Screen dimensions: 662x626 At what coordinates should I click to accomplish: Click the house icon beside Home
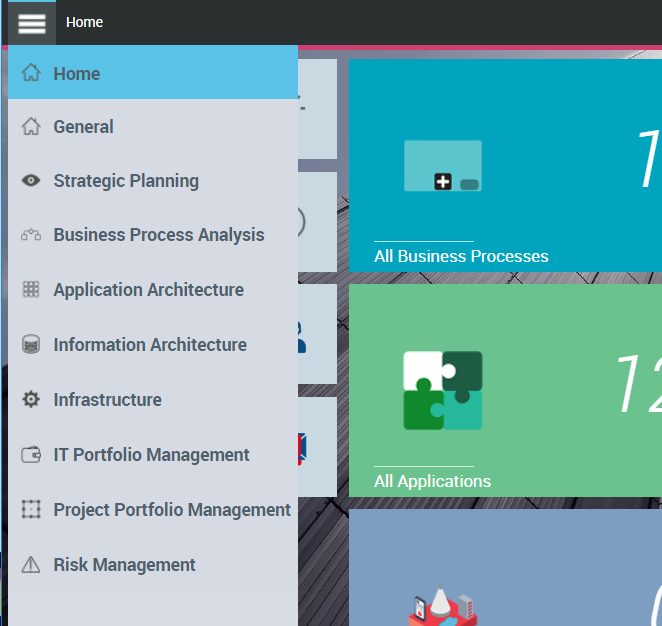(31, 73)
